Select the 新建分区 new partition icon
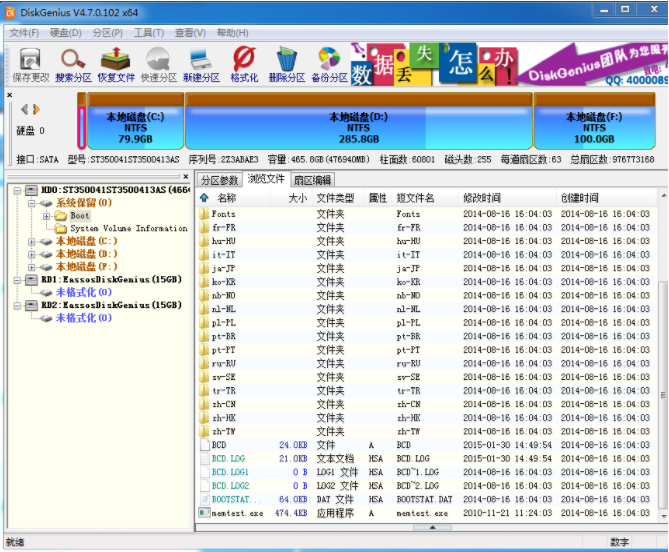 [x=201, y=64]
